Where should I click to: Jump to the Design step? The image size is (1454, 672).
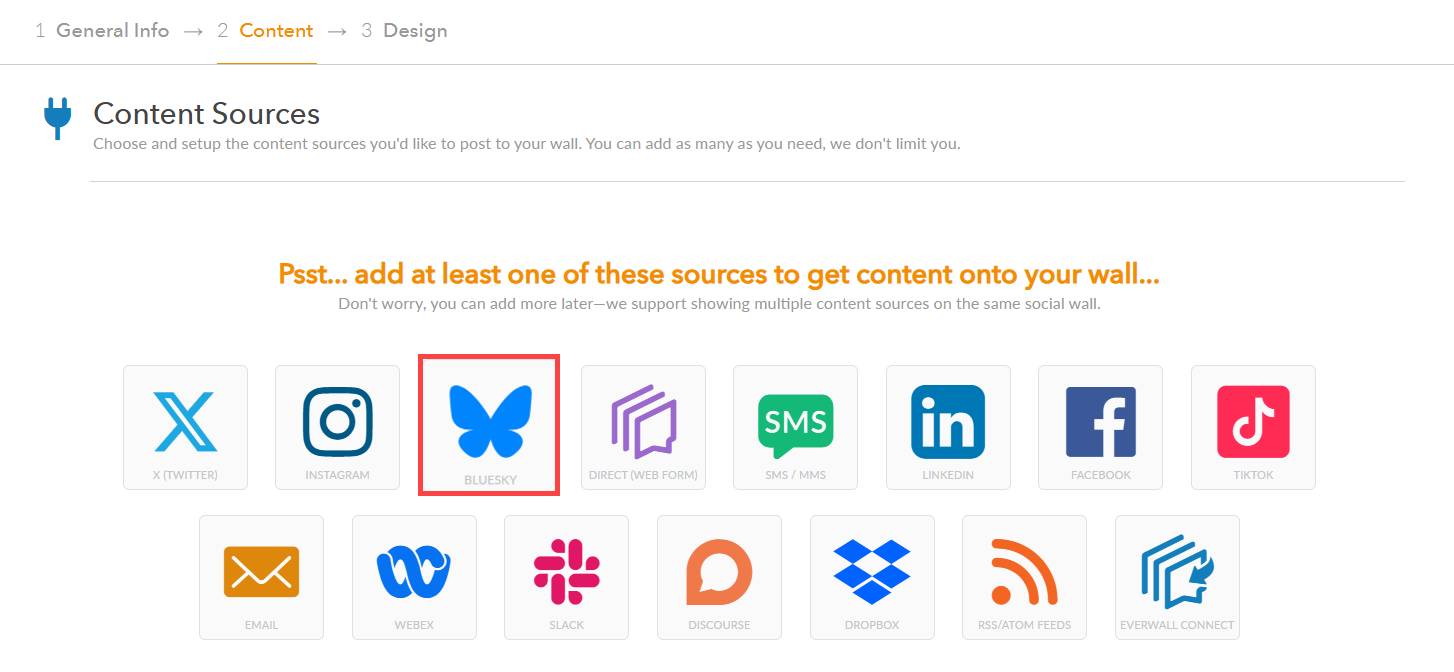tap(404, 31)
